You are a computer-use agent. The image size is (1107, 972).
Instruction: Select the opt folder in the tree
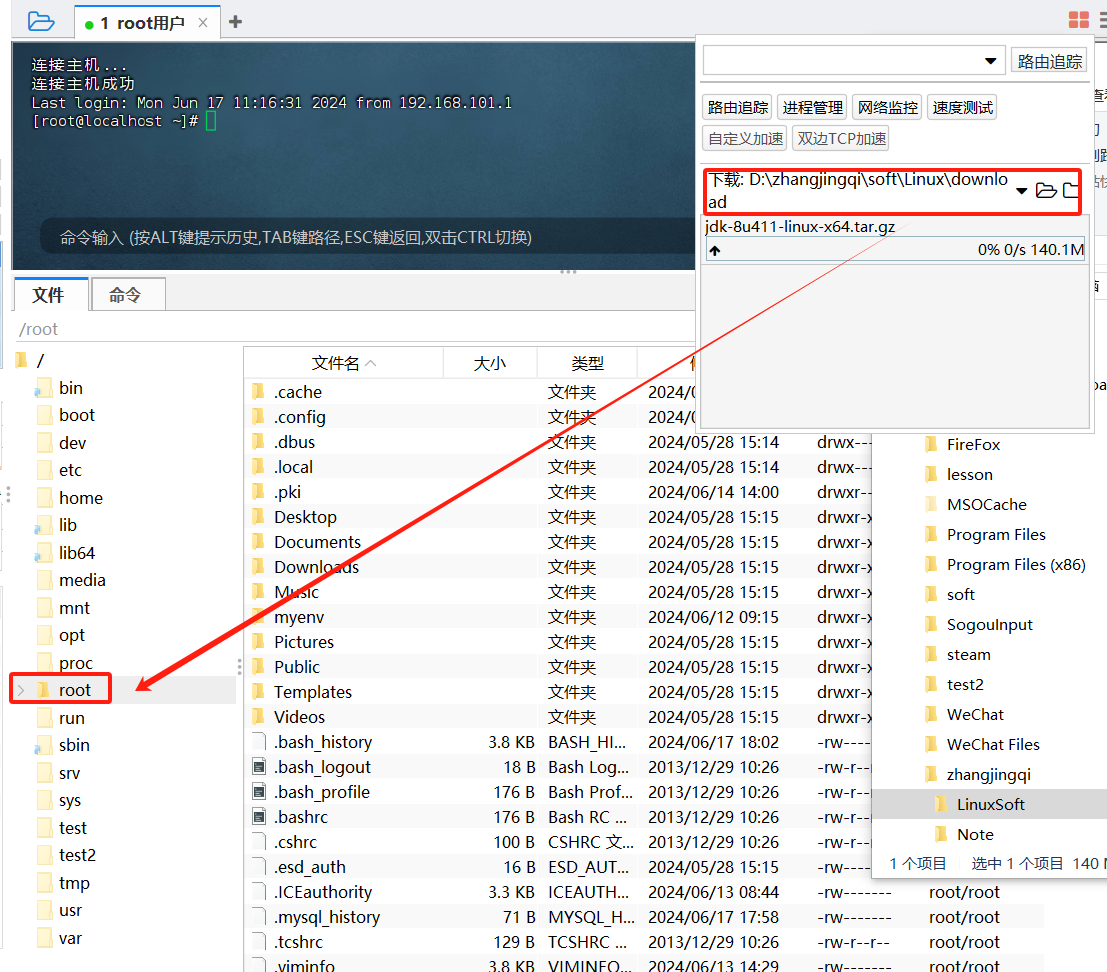(x=71, y=635)
